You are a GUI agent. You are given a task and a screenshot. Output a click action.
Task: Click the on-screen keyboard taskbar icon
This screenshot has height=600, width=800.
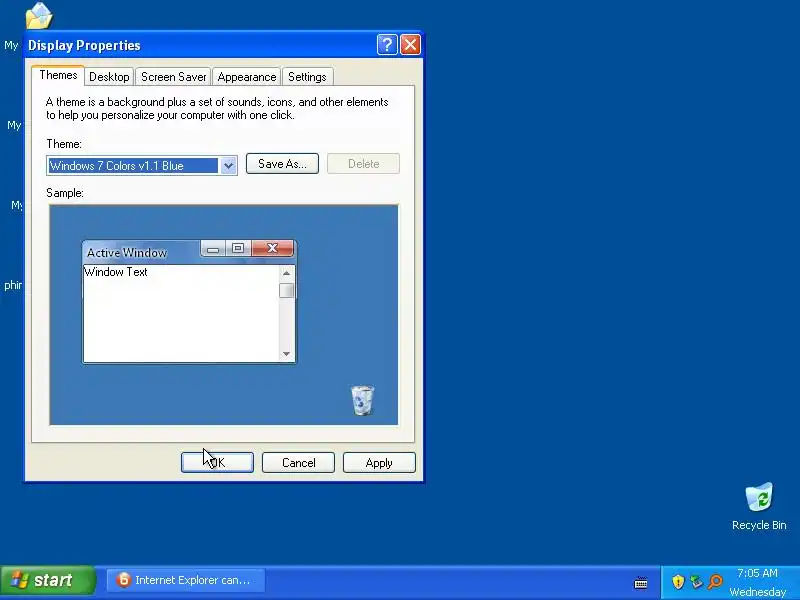[641, 582]
